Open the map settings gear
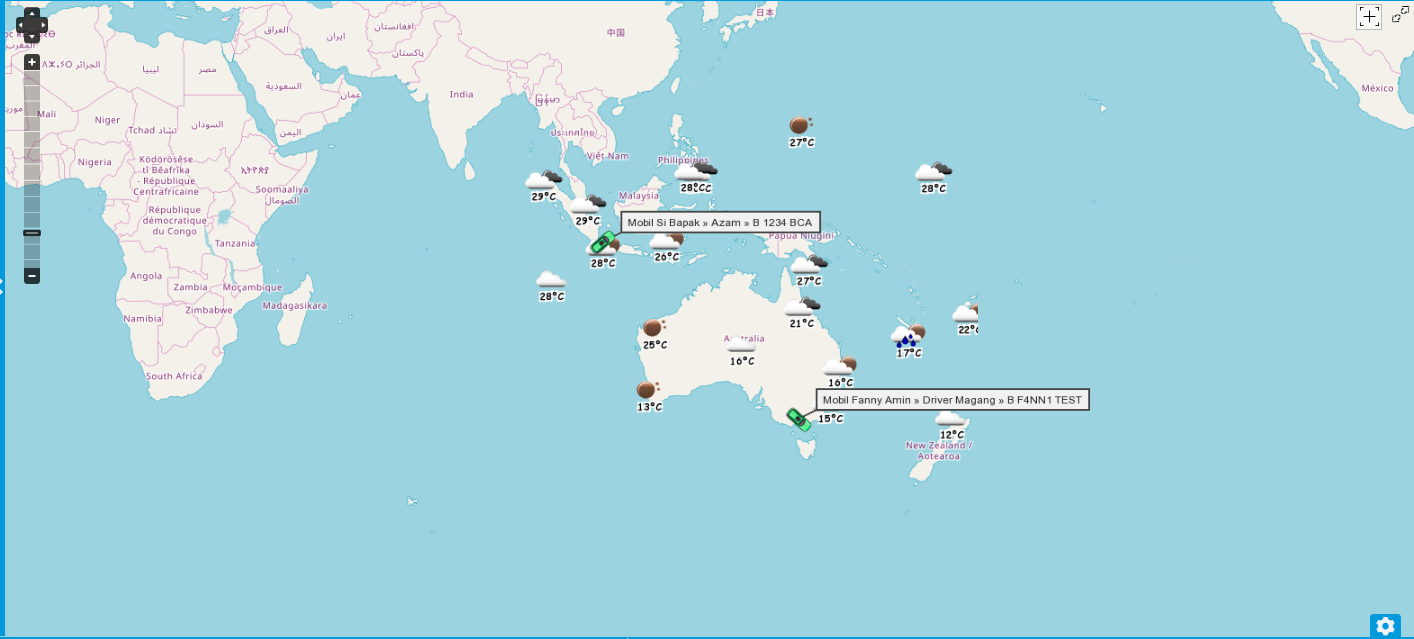 [x=1385, y=625]
